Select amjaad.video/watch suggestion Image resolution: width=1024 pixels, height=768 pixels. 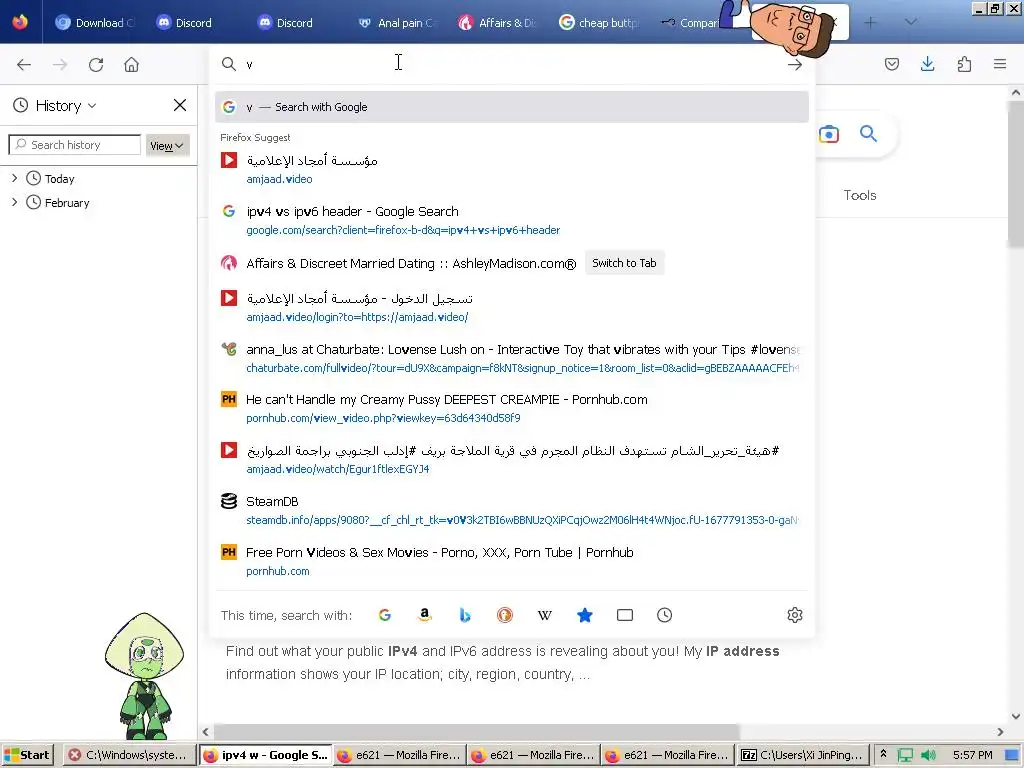(x=511, y=459)
